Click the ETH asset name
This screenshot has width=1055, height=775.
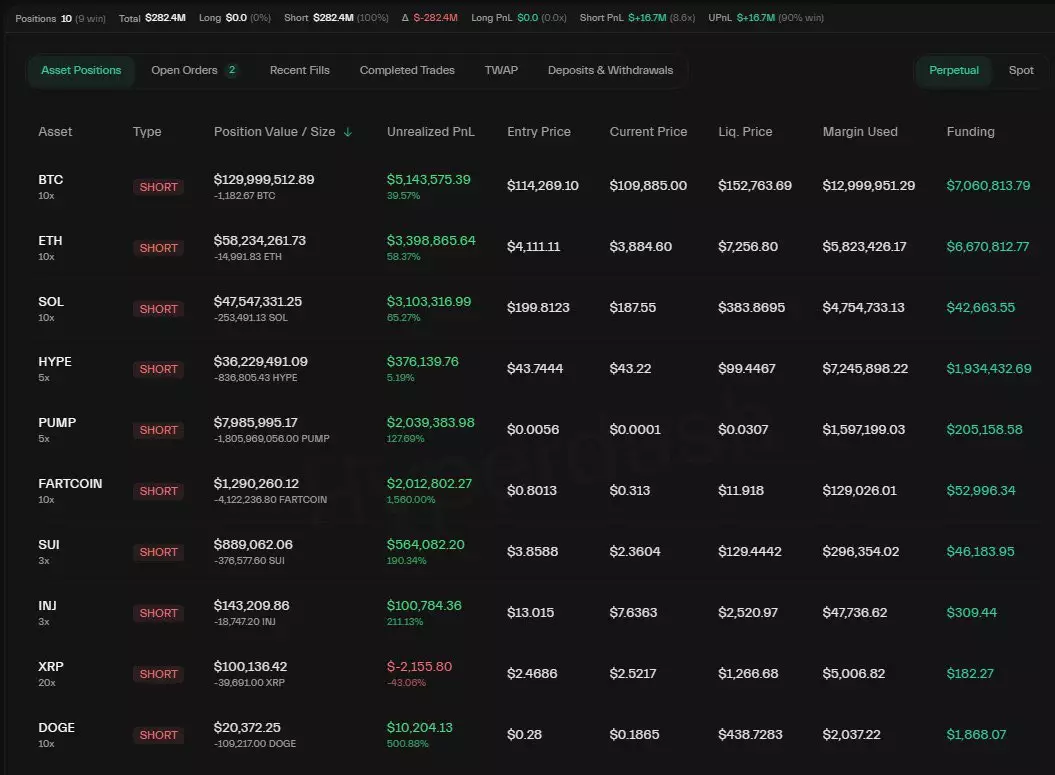pos(50,241)
